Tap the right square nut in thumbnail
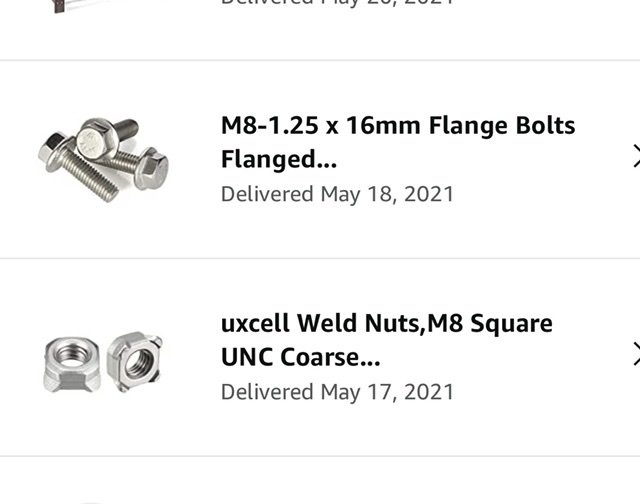 (x=134, y=361)
